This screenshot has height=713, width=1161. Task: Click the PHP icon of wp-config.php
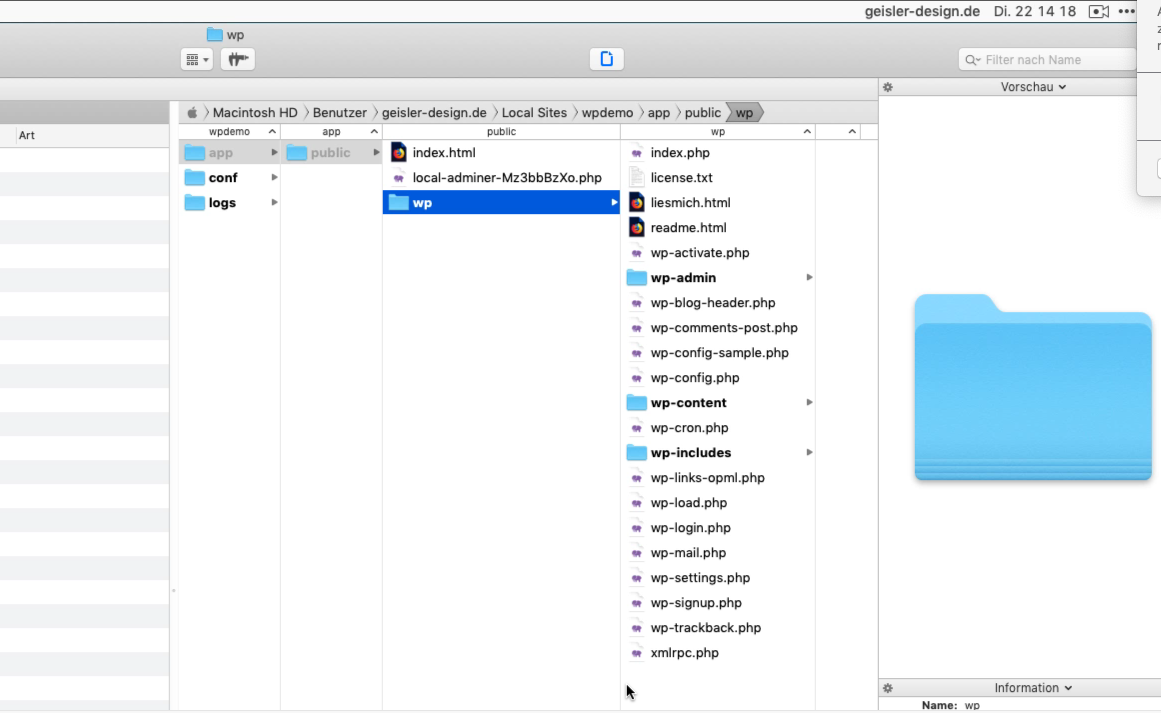[636, 378]
